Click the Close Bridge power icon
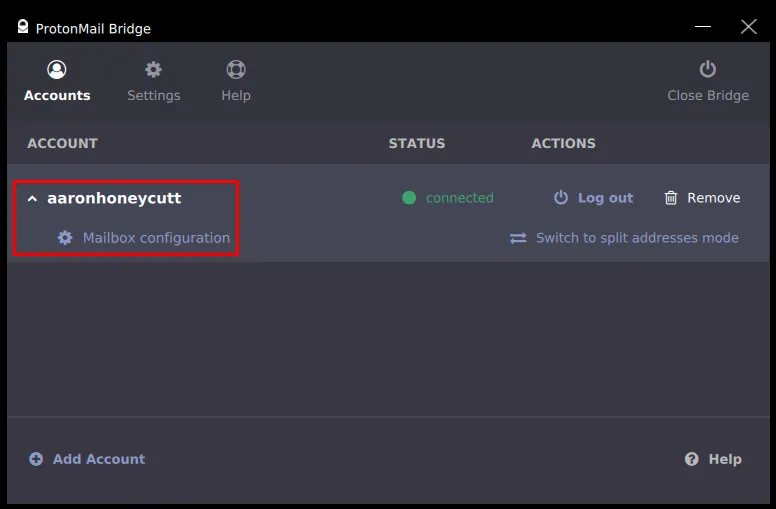Viewport: 776px width, 509px height. (708, 69)
